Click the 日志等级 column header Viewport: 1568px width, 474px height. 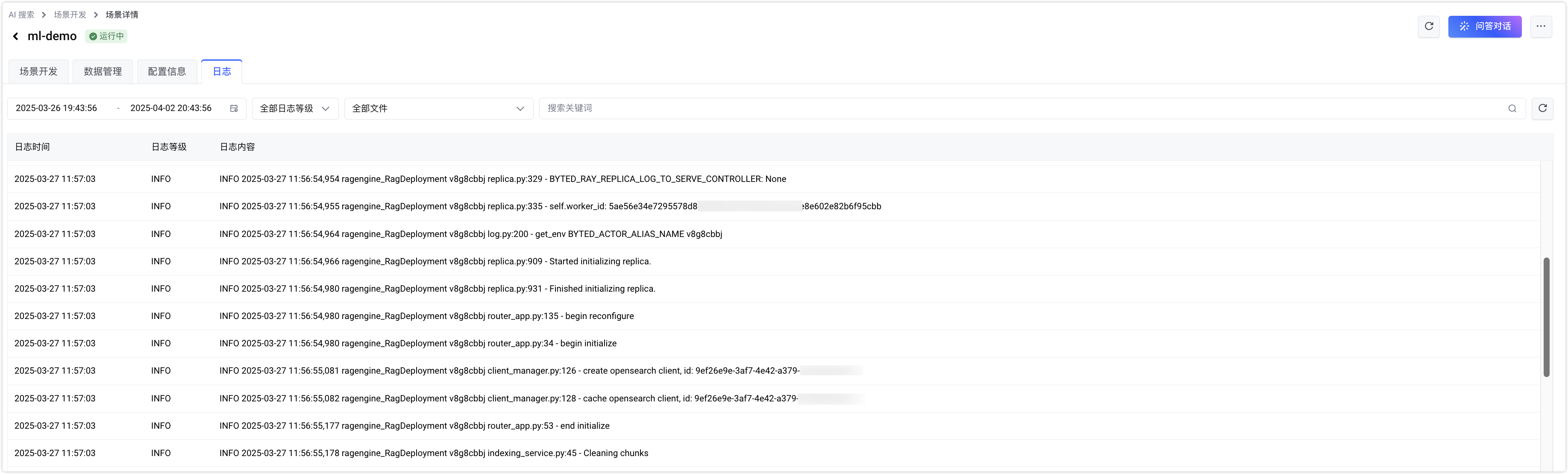point(169,147)
